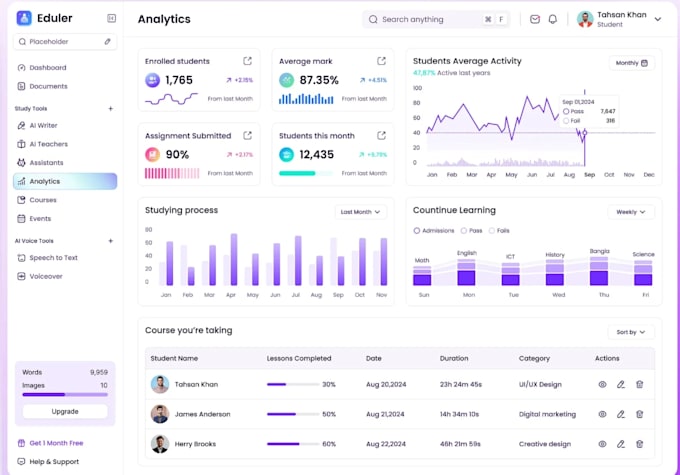Click the edit pencil in Placeholder field

point(107,42)
